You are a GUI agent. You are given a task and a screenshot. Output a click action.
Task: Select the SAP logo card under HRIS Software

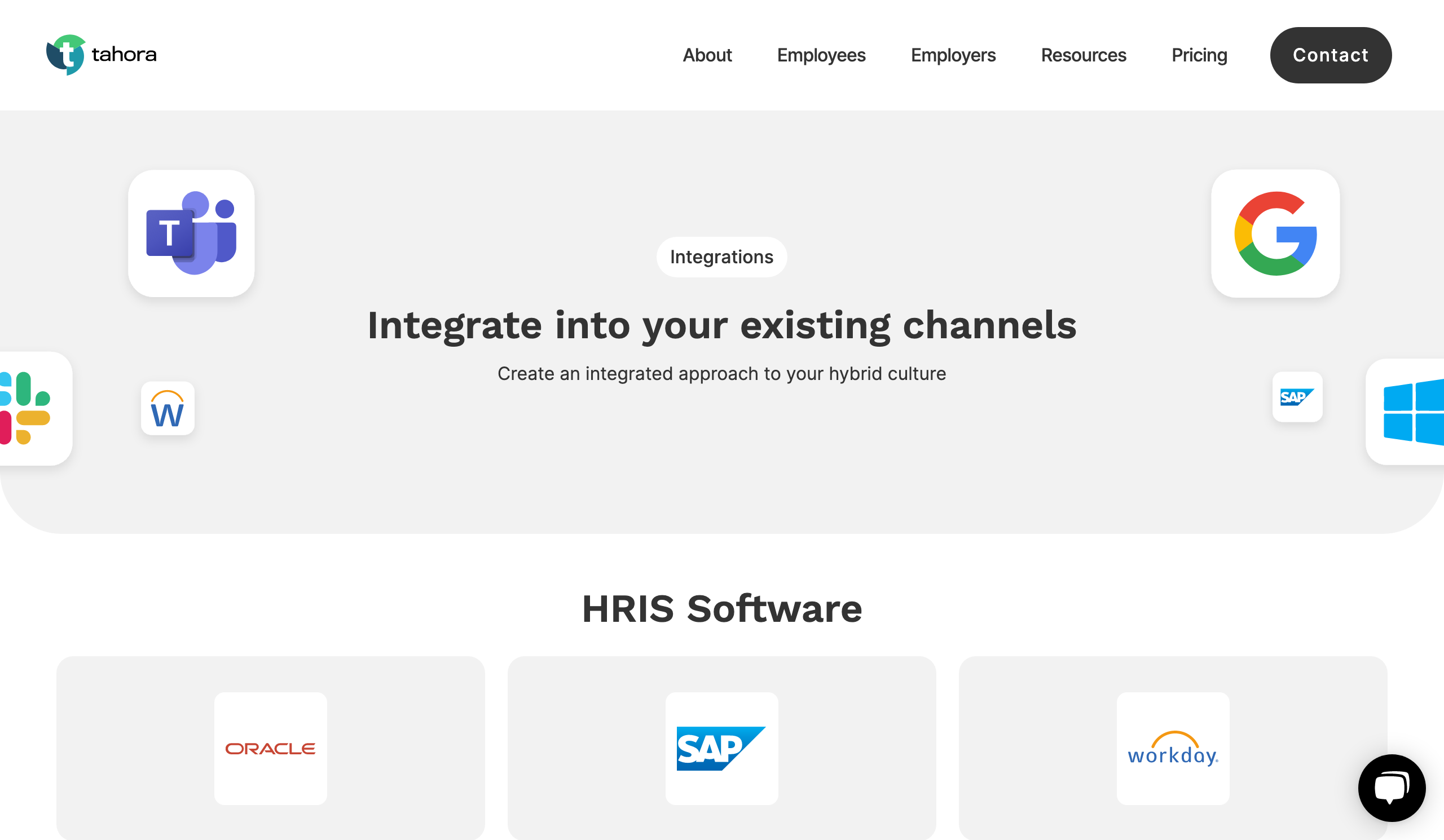(721, 748)
